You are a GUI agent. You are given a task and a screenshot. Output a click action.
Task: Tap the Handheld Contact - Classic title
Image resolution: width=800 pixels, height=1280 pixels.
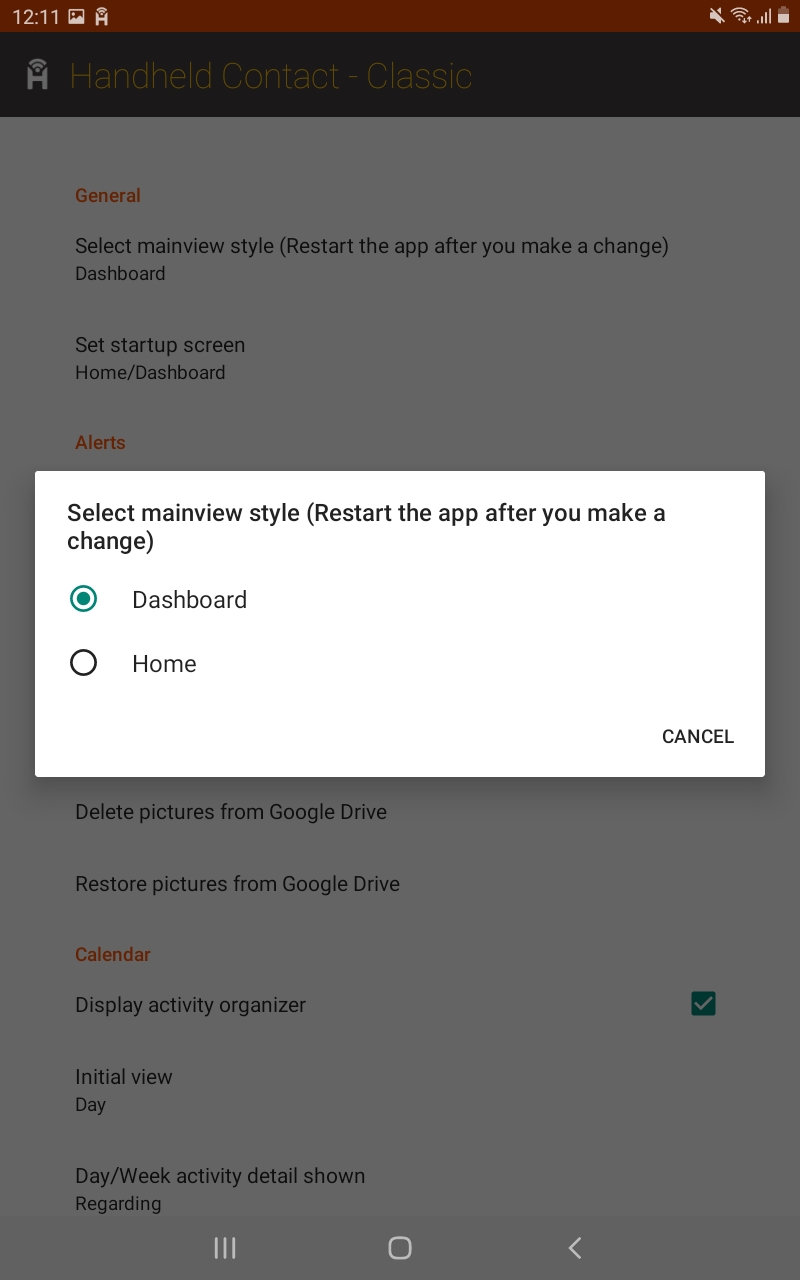click(x=270, y=76)
